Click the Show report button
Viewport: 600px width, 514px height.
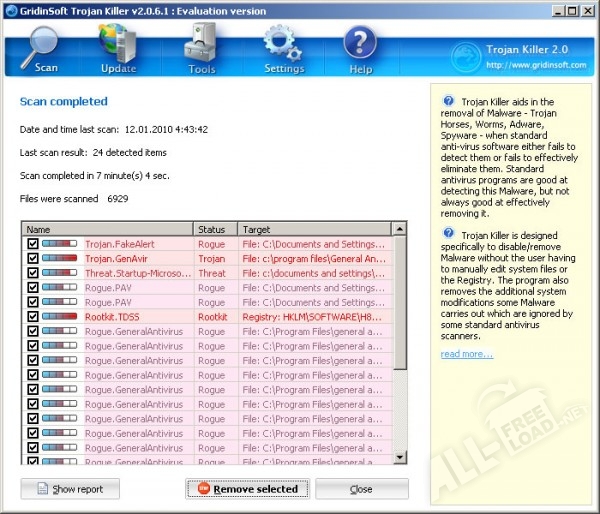[71, 489]
